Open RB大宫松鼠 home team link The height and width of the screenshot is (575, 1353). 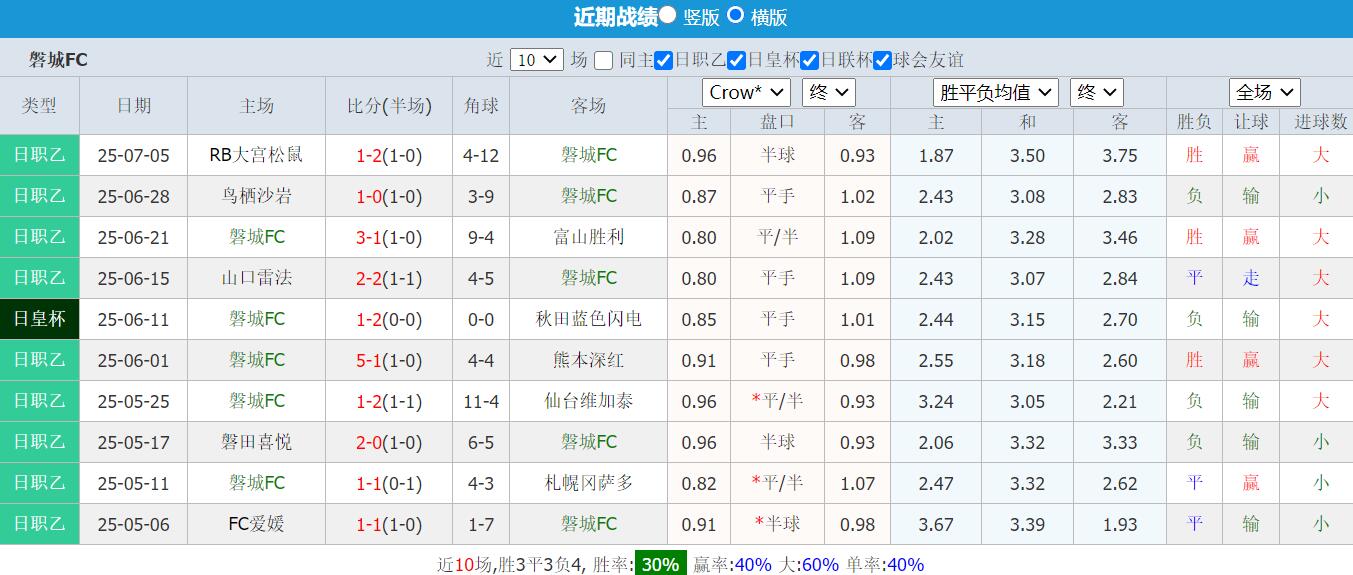[256, 155]
